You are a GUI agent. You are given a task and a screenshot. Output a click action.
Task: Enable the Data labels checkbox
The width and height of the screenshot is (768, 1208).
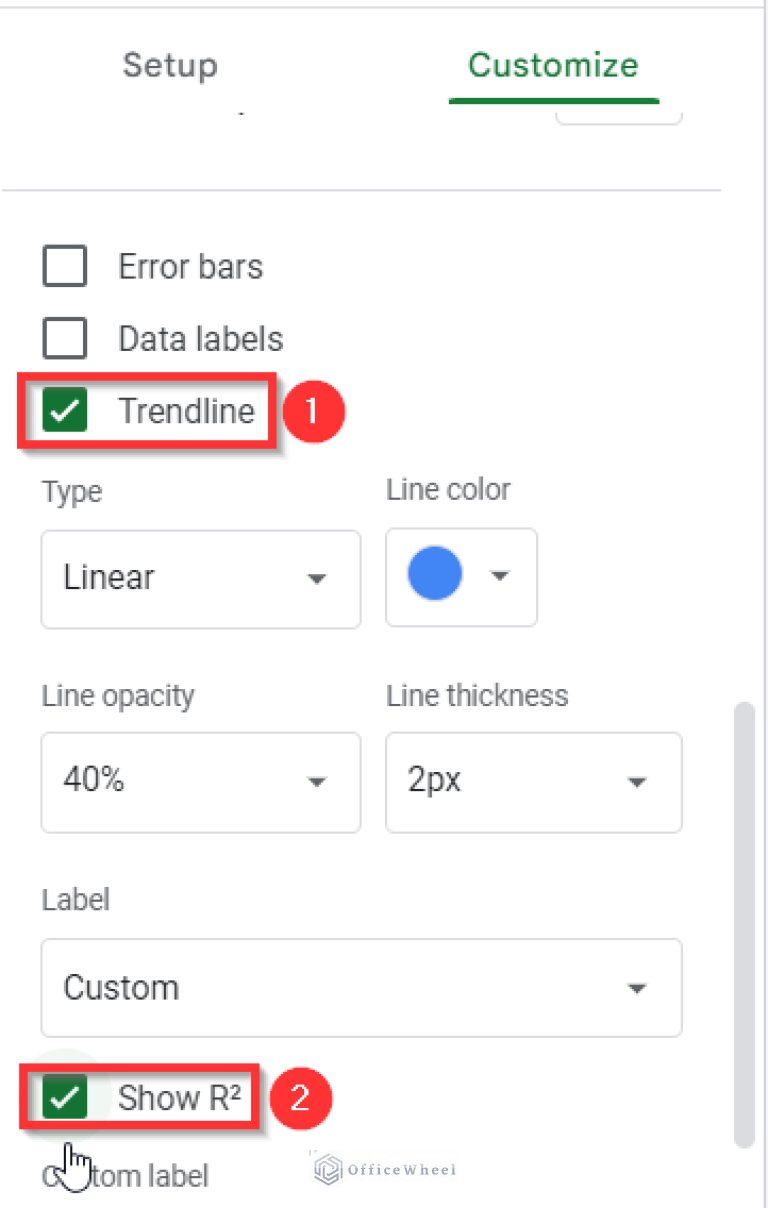coord(64,338)
